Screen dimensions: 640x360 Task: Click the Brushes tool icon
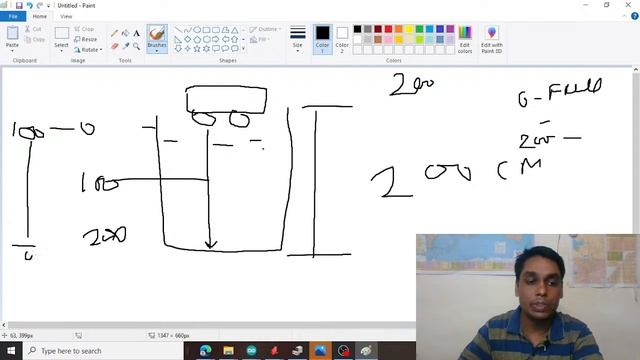[157, 33]
